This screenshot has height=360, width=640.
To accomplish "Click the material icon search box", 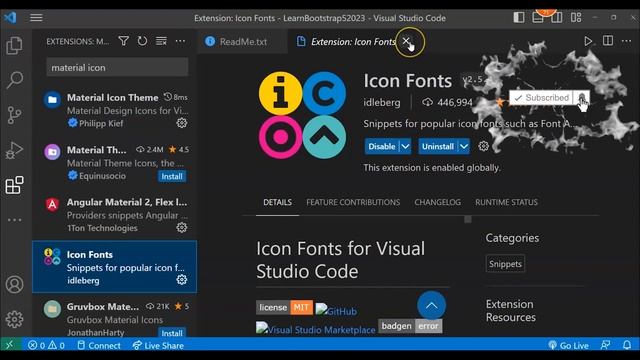I will coord(117,67).
